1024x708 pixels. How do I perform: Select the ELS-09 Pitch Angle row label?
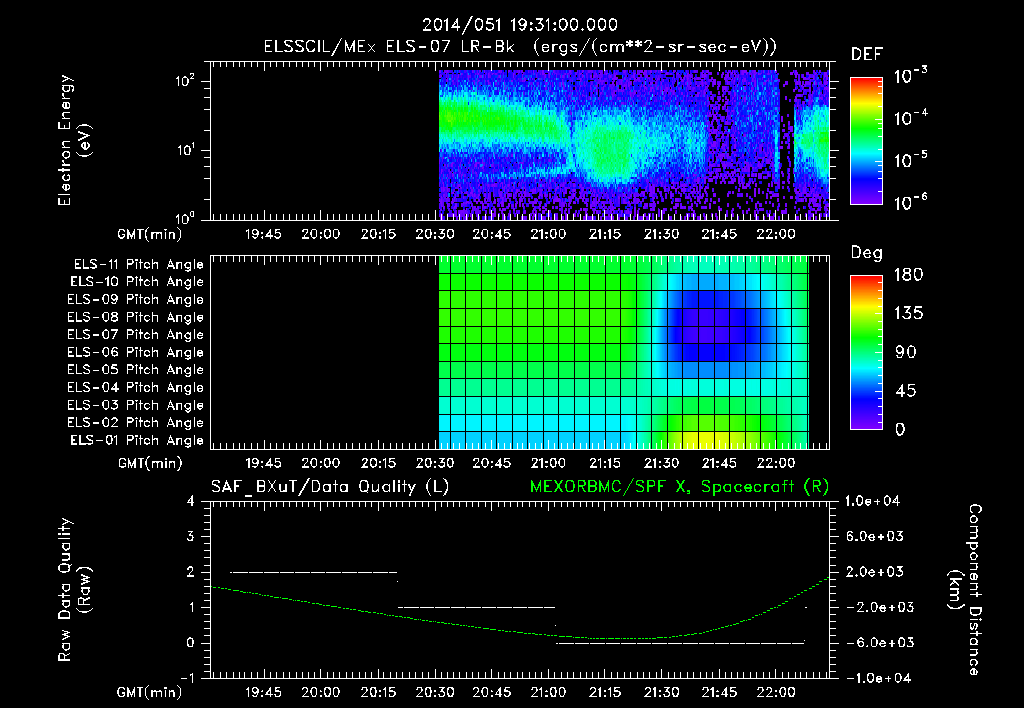pyautogui.click(x=135, y=300)
